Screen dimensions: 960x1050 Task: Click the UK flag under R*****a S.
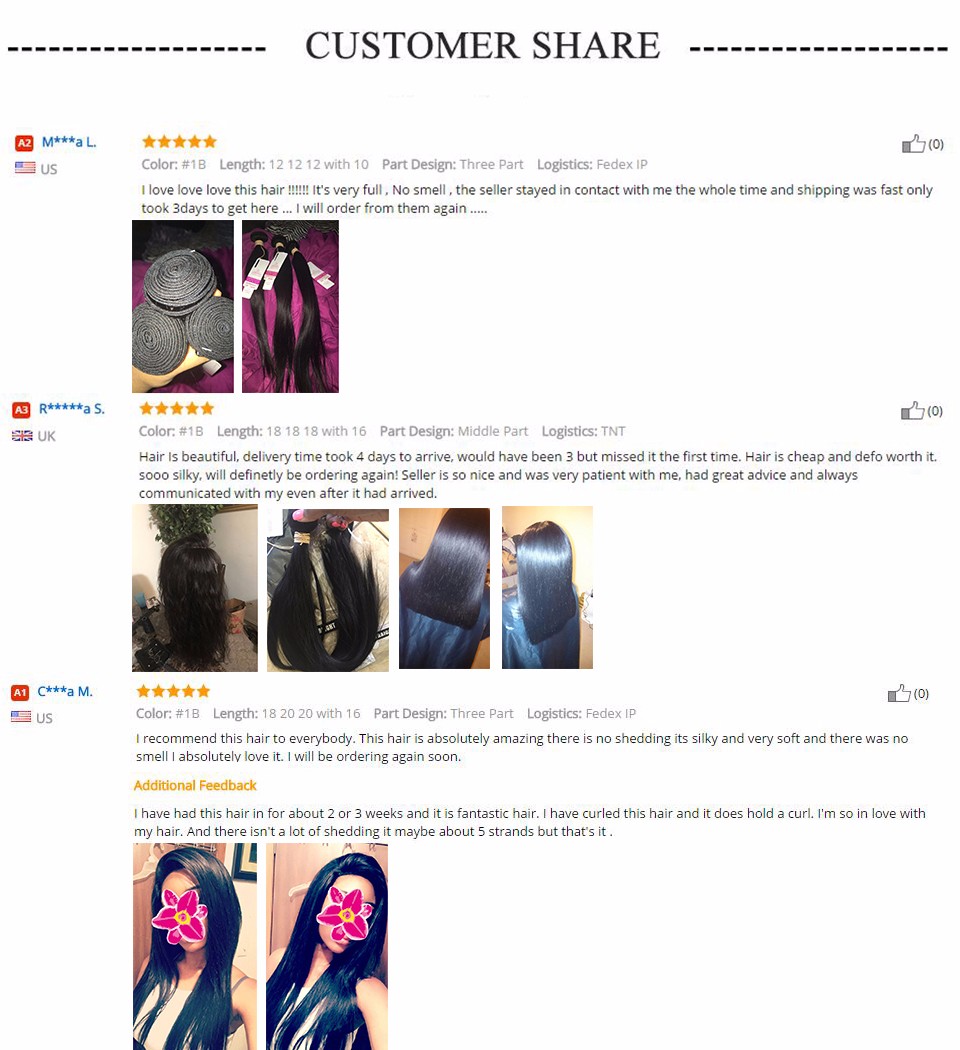[22, 435]
